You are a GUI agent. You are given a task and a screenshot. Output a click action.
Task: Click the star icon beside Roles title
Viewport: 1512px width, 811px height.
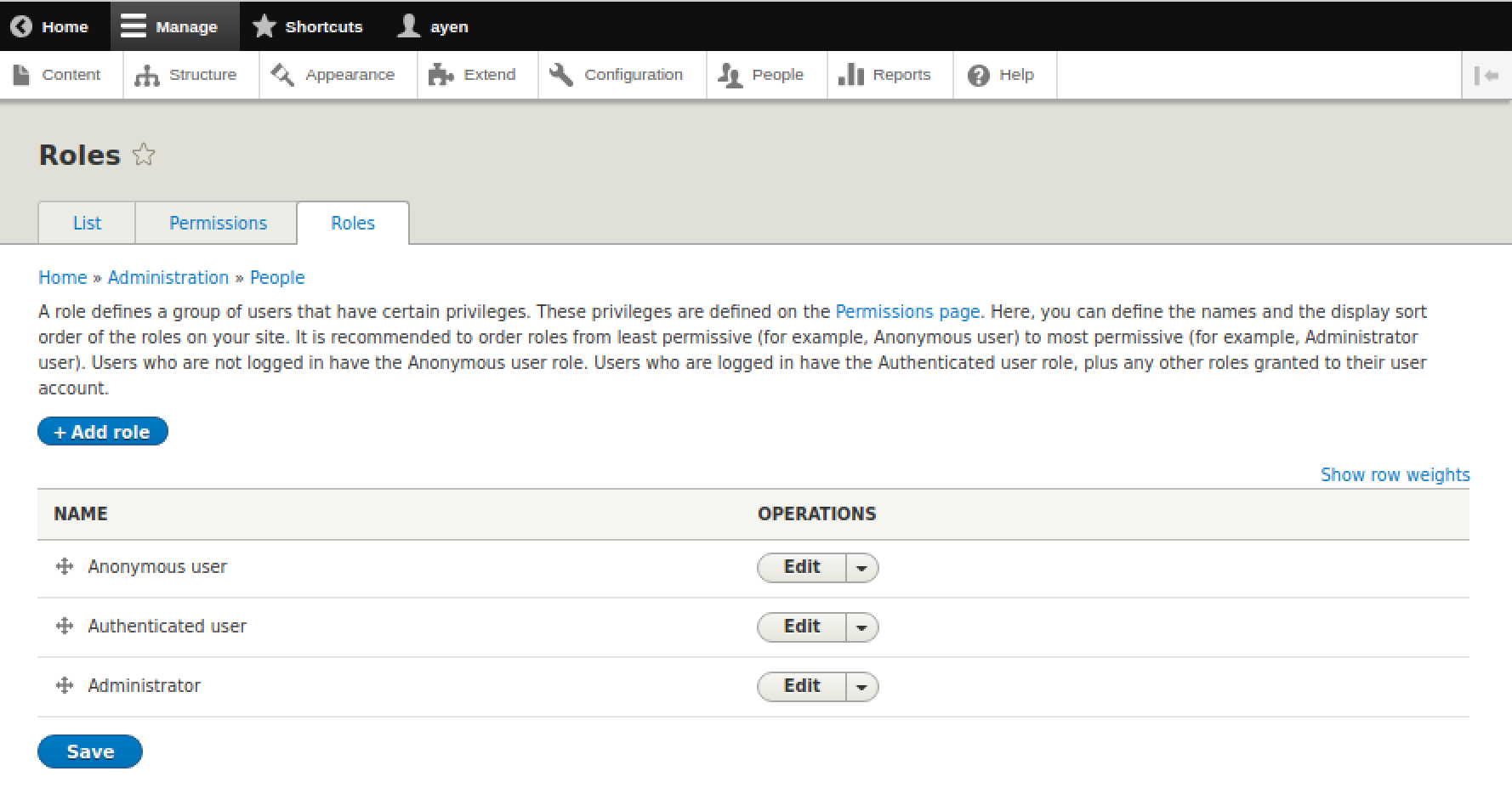(144, 155)
